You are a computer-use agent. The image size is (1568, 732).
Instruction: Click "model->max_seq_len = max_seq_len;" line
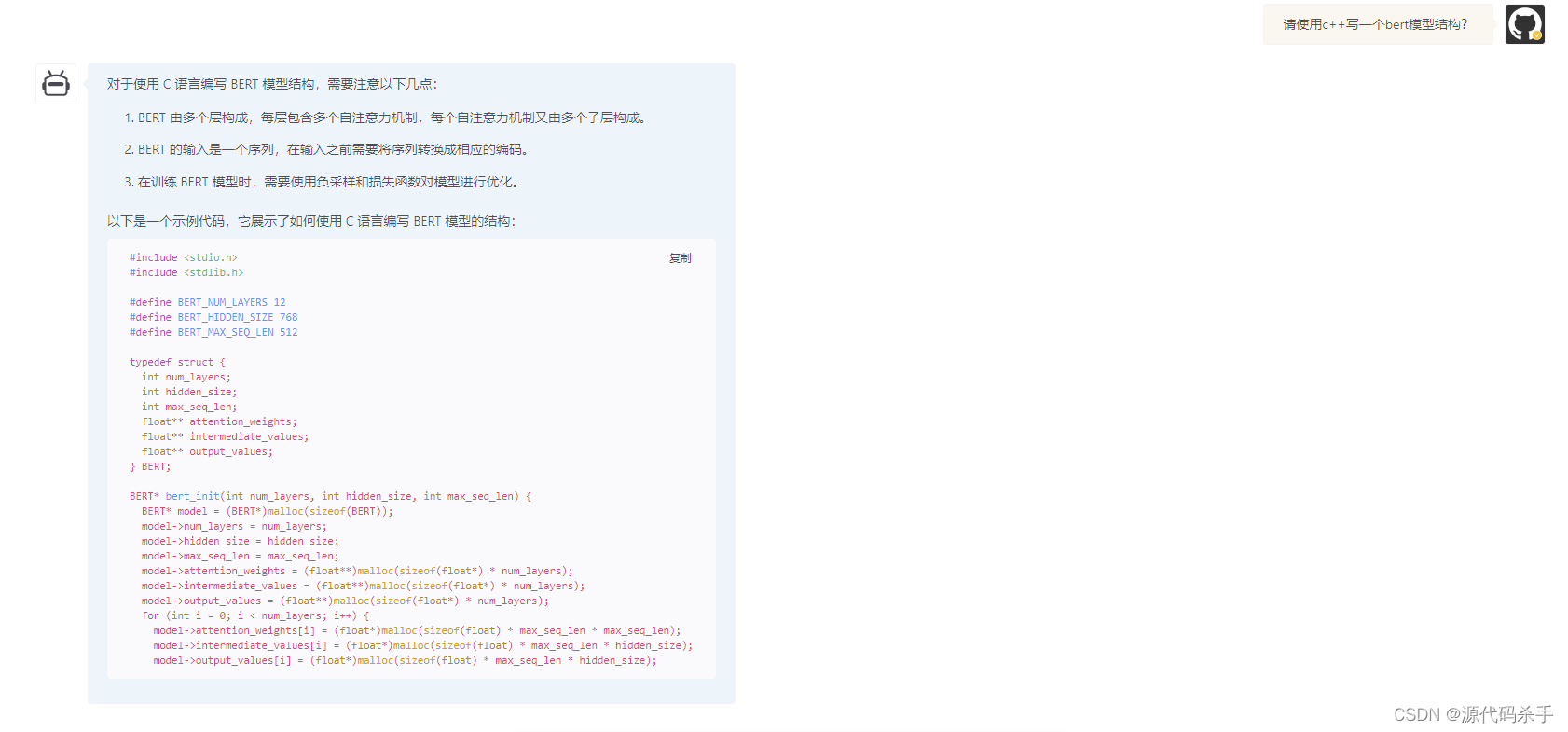point(241,556)
